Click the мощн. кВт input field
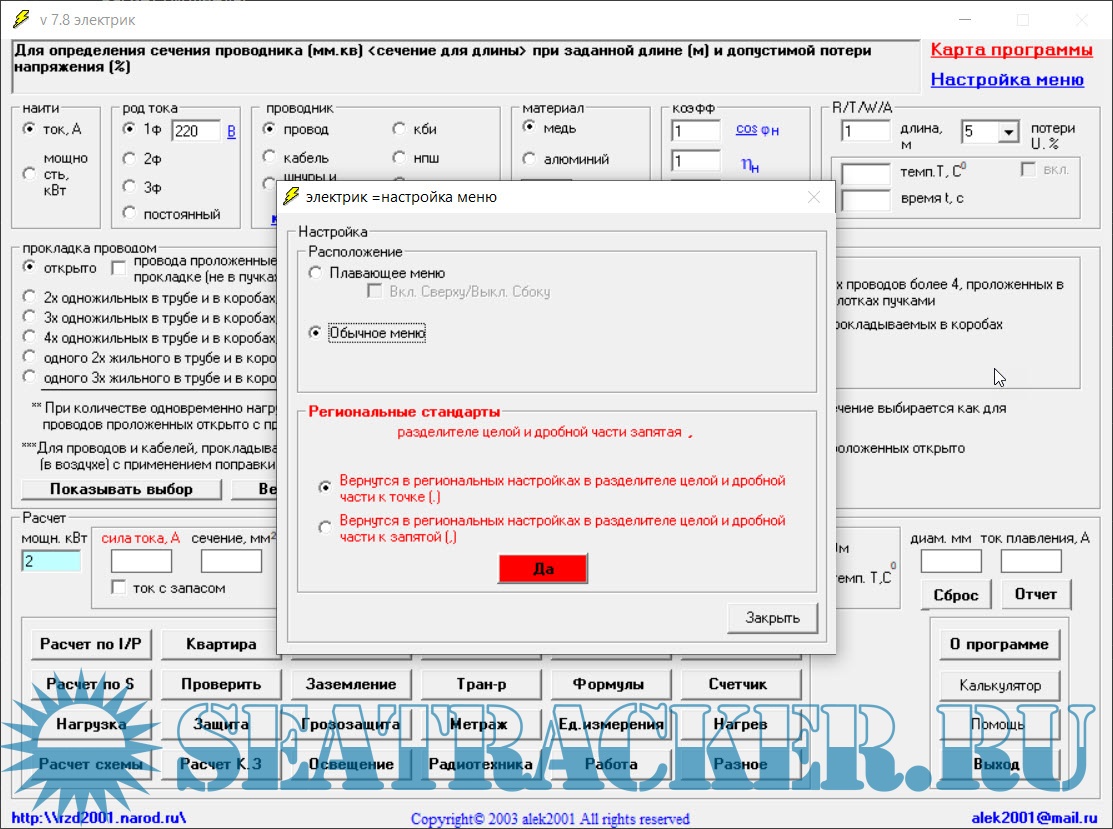Screen dimensions: 1113x829 click(x=51, y=561)
